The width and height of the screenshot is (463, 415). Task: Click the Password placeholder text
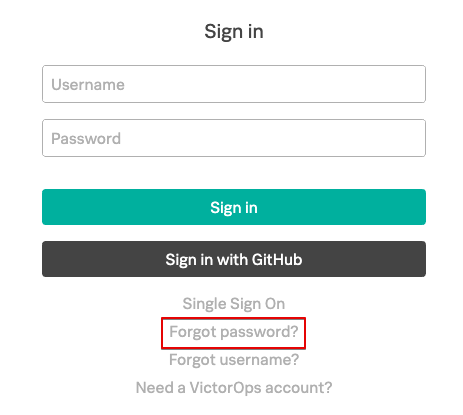pyautogui.click(x=86, y=139)
